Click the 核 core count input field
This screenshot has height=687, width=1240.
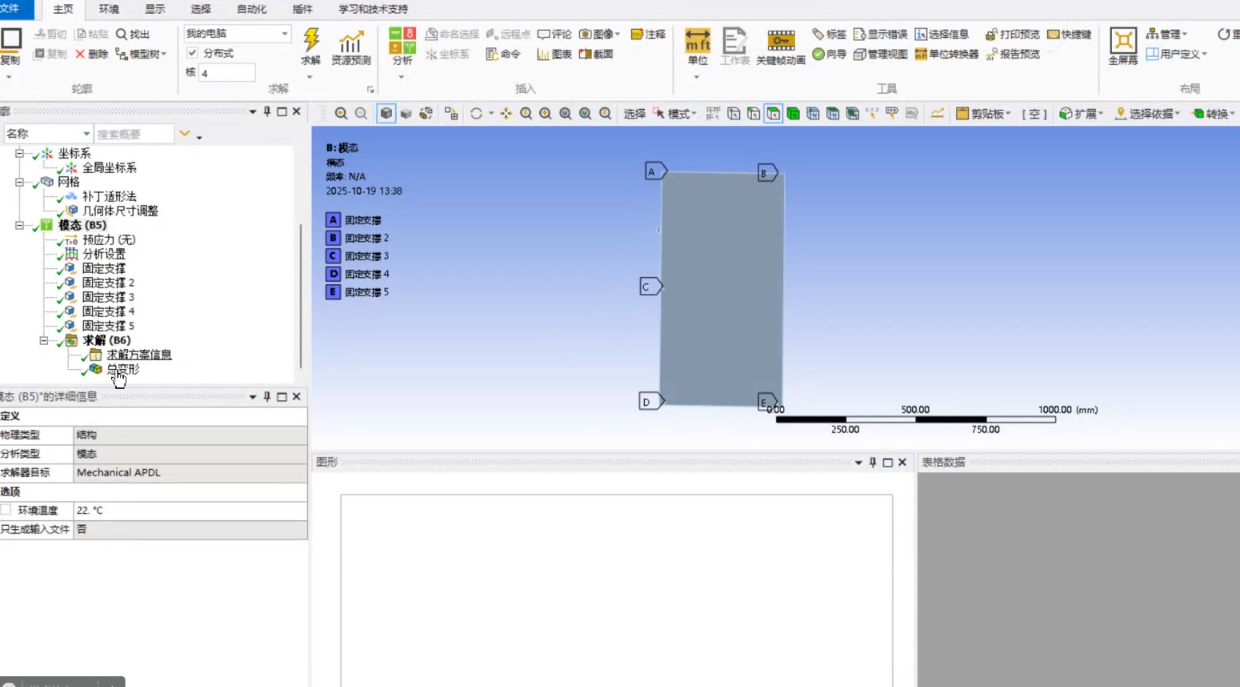pyautogui.click(x=226, y=73)
